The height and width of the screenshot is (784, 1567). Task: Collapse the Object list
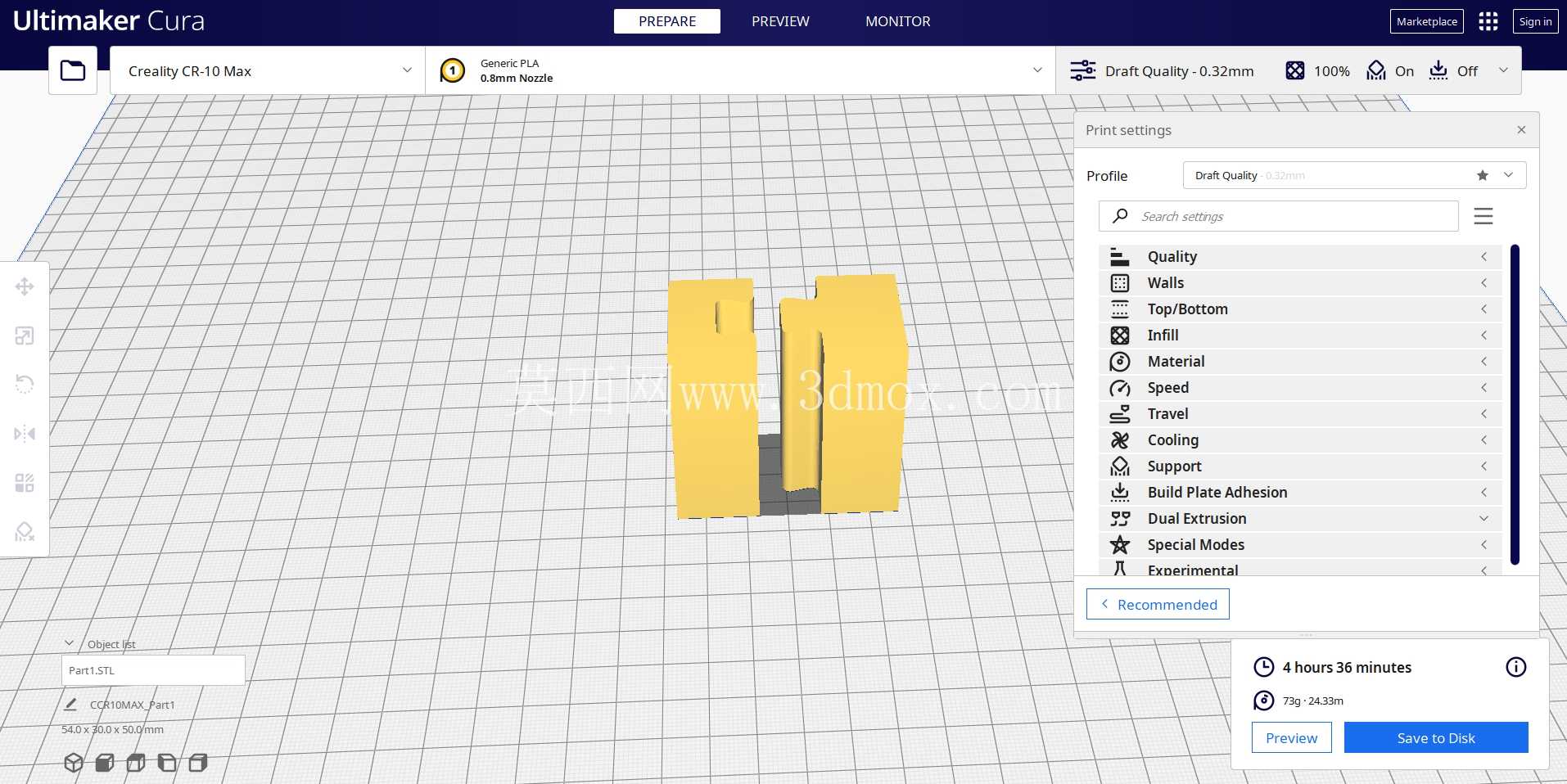click(x=70, y=644)
